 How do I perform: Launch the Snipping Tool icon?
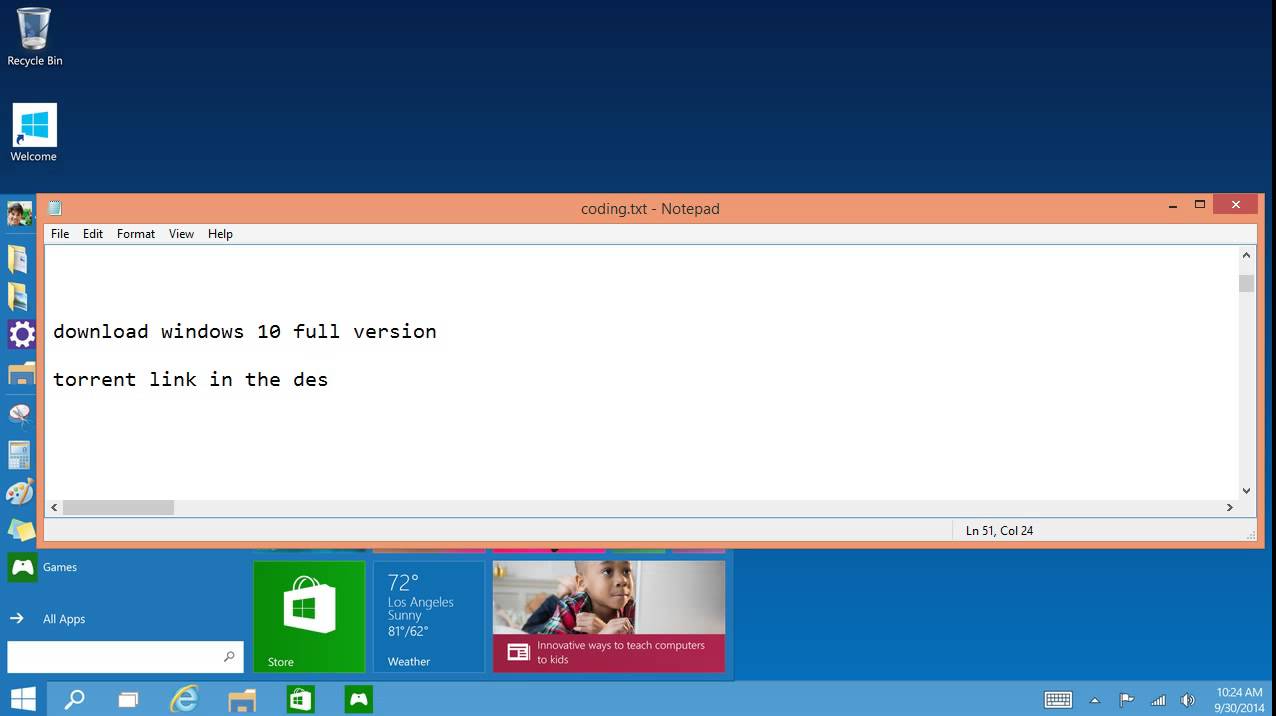20,414
